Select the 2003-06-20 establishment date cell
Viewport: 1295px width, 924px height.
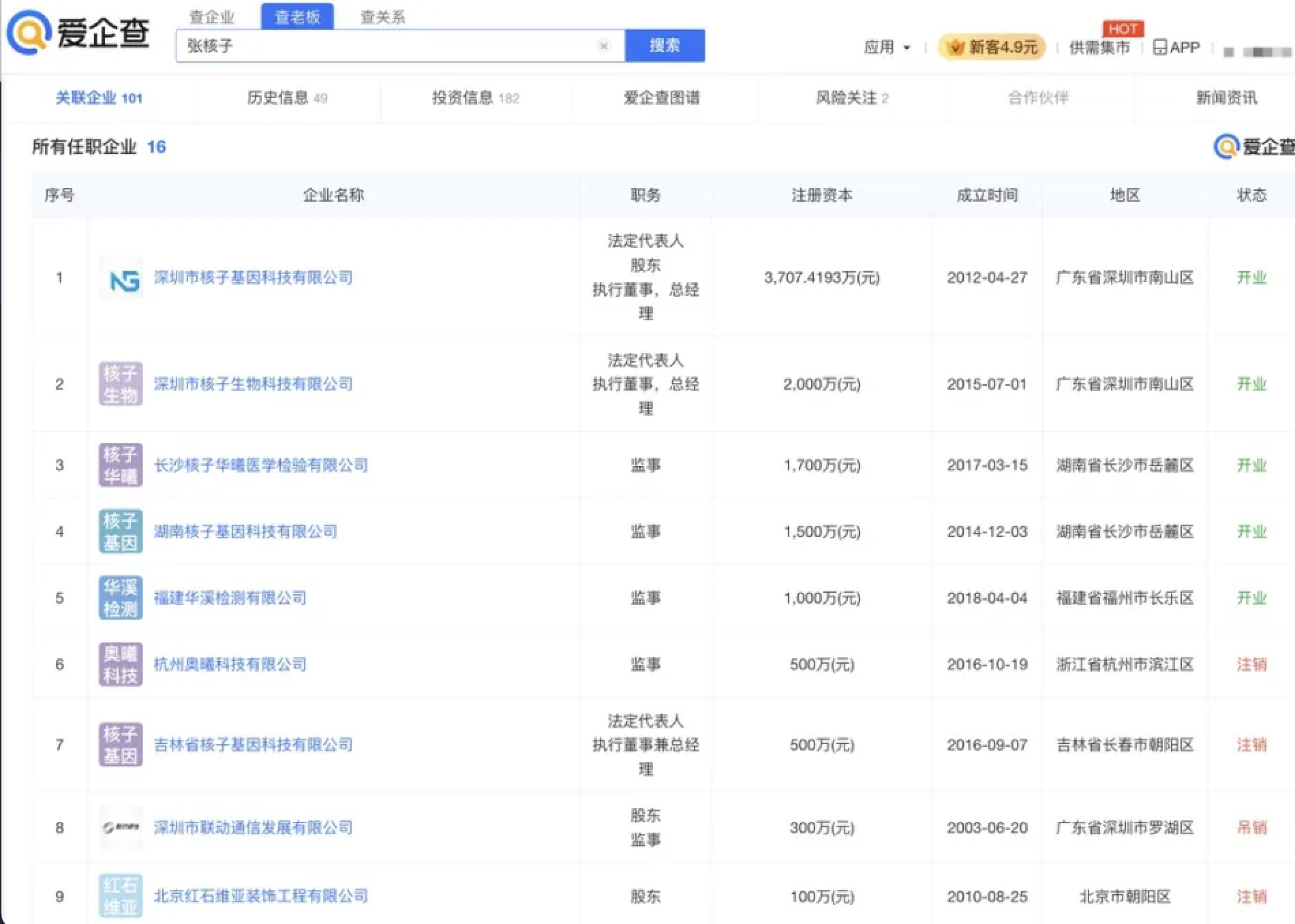(987, 827)
